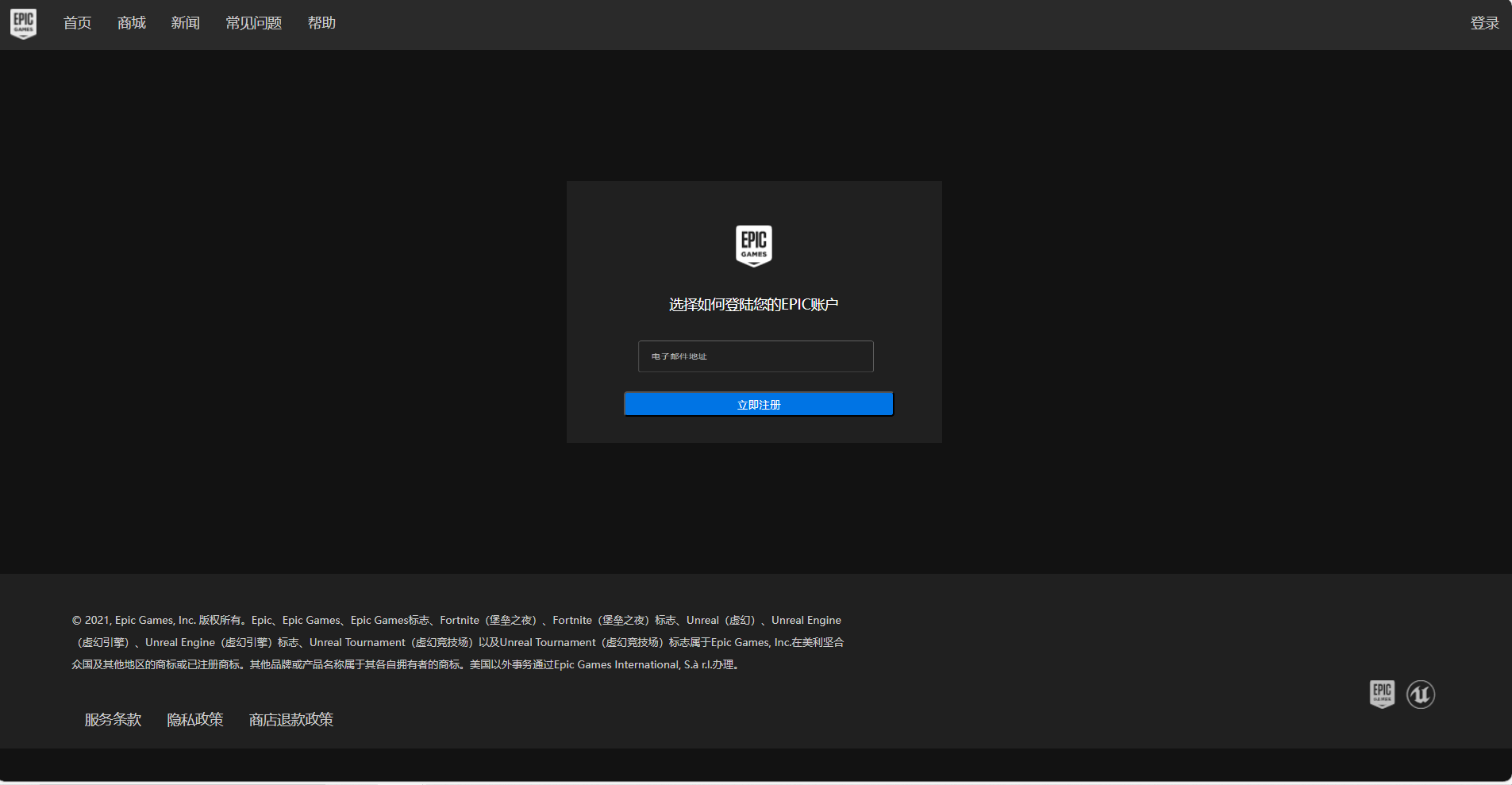Click the Epic Games logo in top navigation
1512x785 pixels.
[x=23, y=23]
